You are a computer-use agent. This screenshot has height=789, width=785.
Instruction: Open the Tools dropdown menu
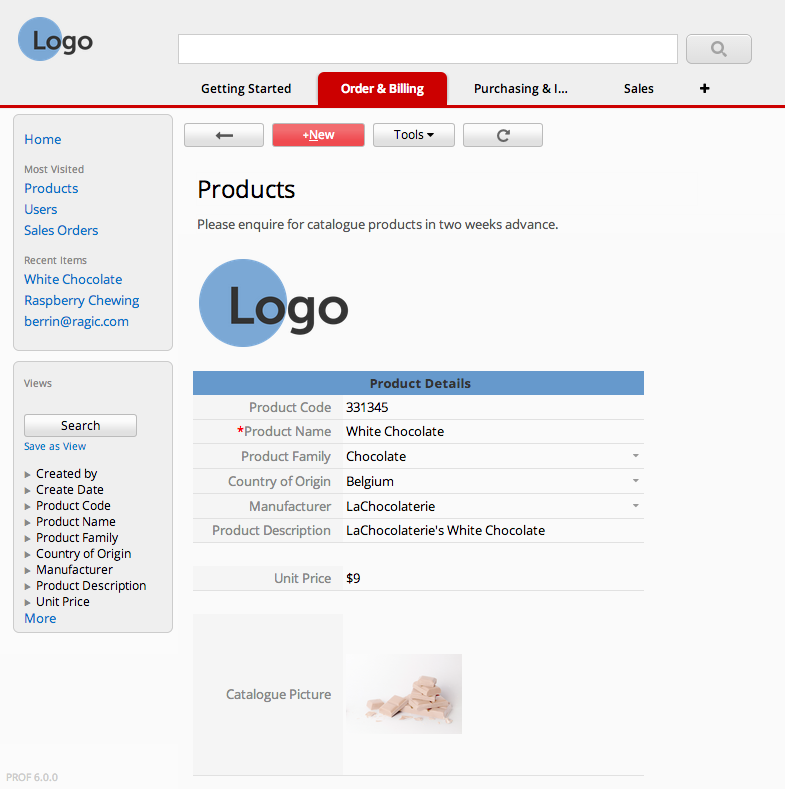tap(414, 135)
